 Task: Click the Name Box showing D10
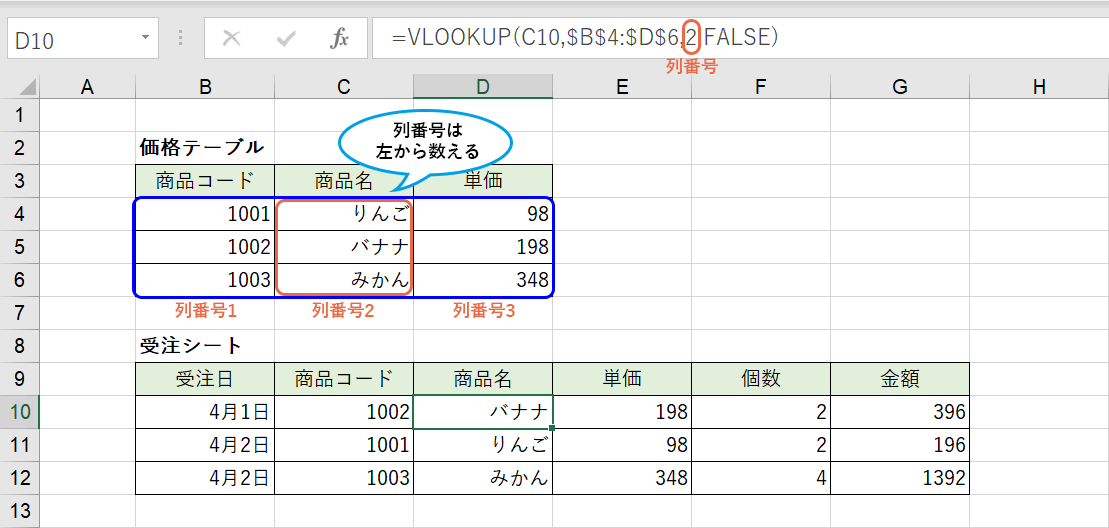point(70,40)
